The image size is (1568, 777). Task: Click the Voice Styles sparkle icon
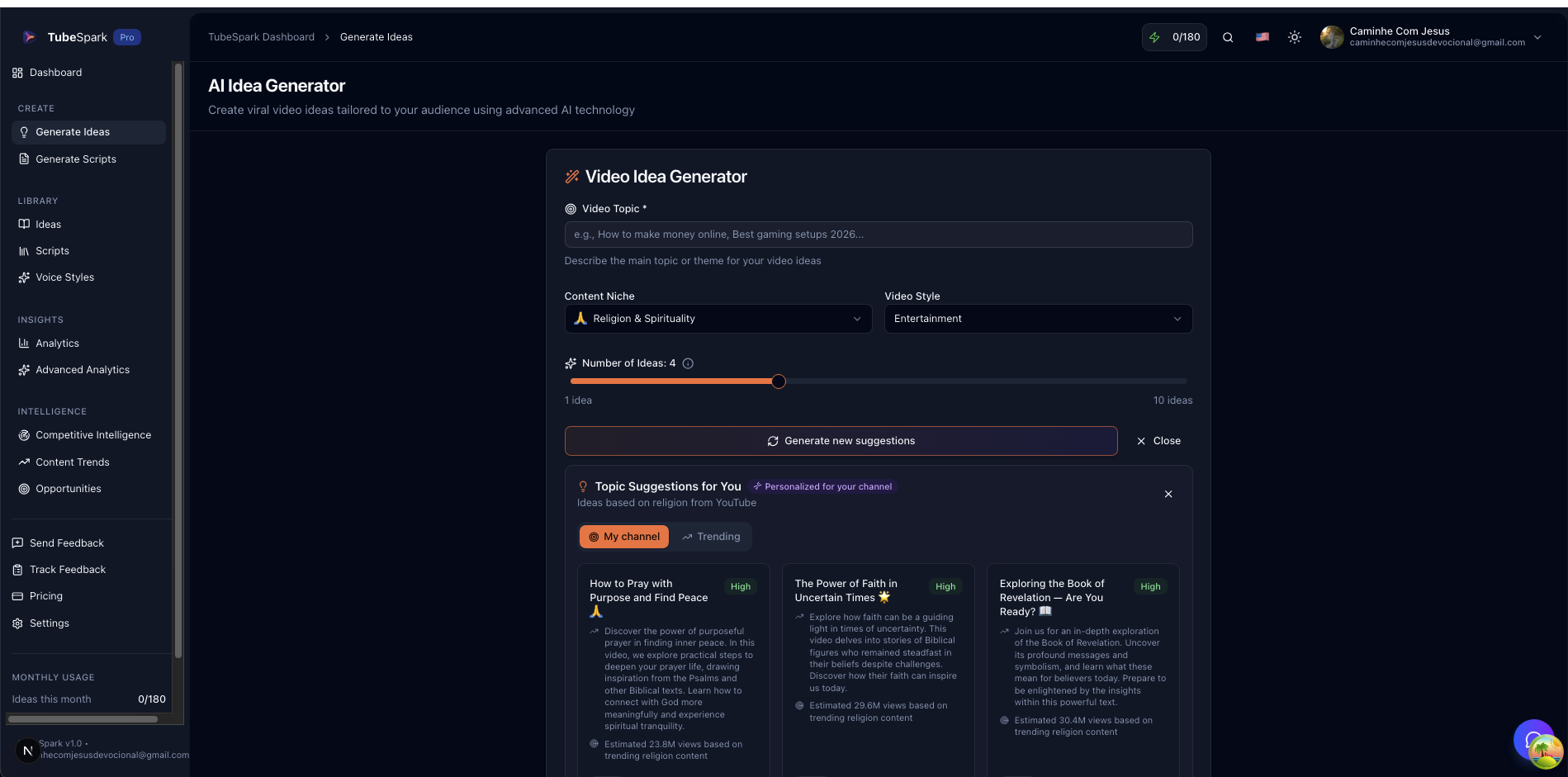(x=24, y=277)
